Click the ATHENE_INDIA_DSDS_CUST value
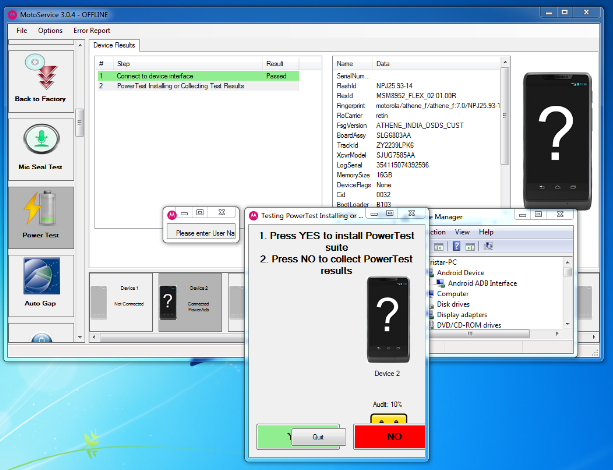The height and width of the screenshot is (470, 613). pyautogui.click(x=419, y=126)
